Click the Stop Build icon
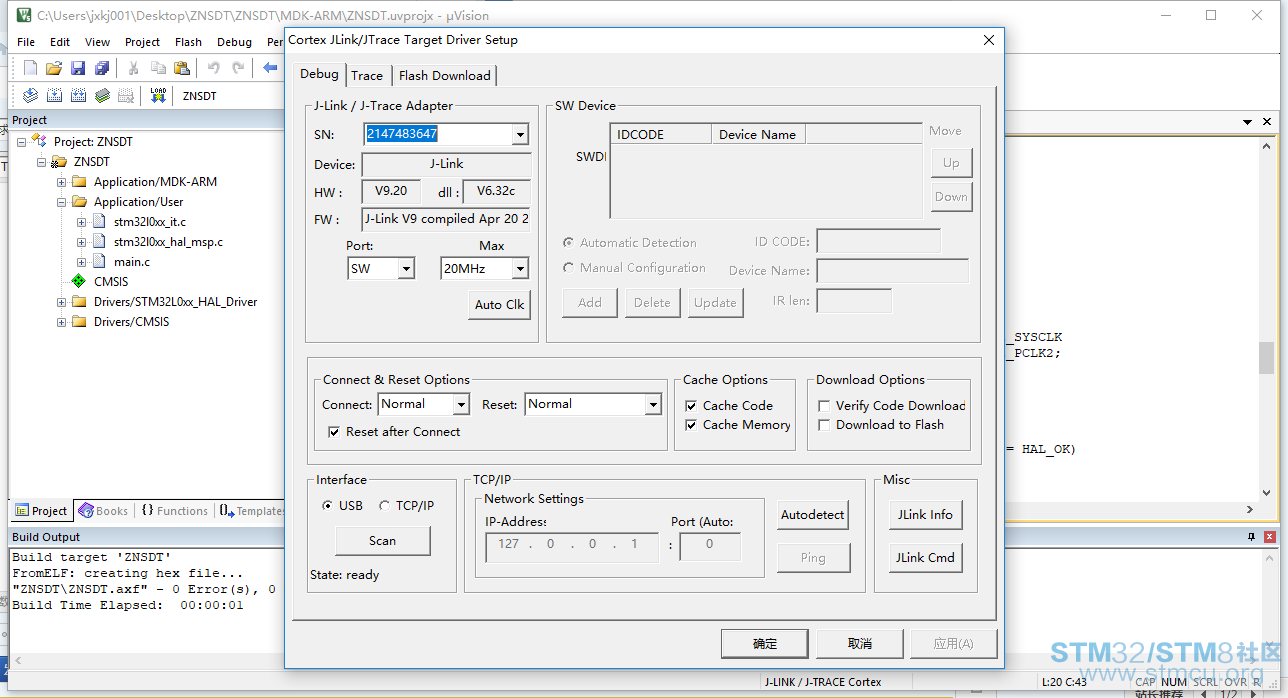 click(126, 96)
